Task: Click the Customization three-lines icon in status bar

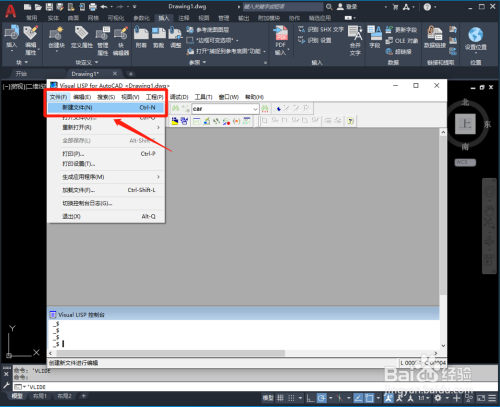Action: [x=492, y=398]
